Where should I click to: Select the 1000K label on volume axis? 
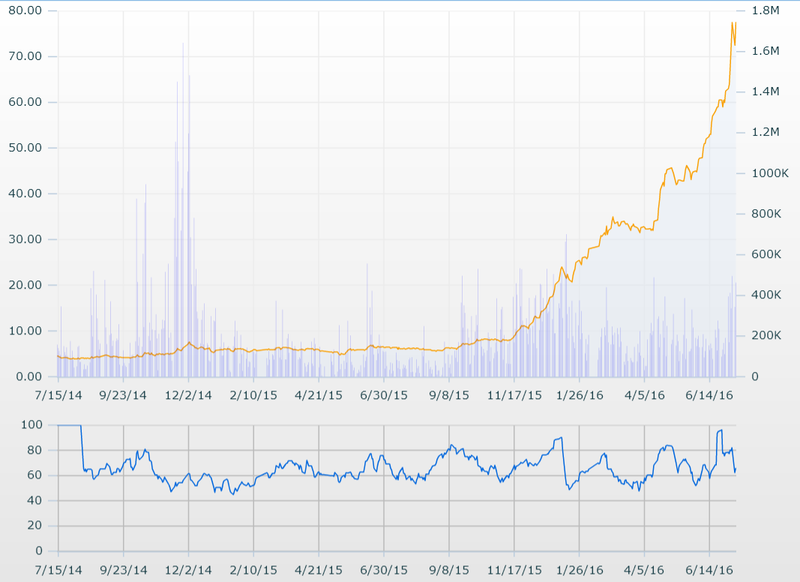[x=768, y=173]
